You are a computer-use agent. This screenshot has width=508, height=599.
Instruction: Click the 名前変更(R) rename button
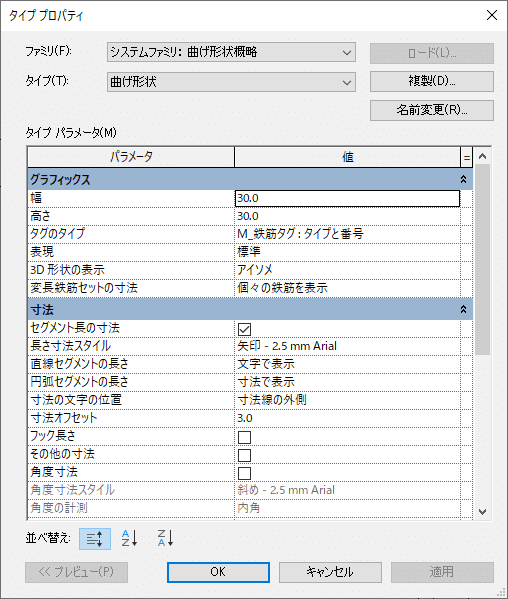click(432, 110)
